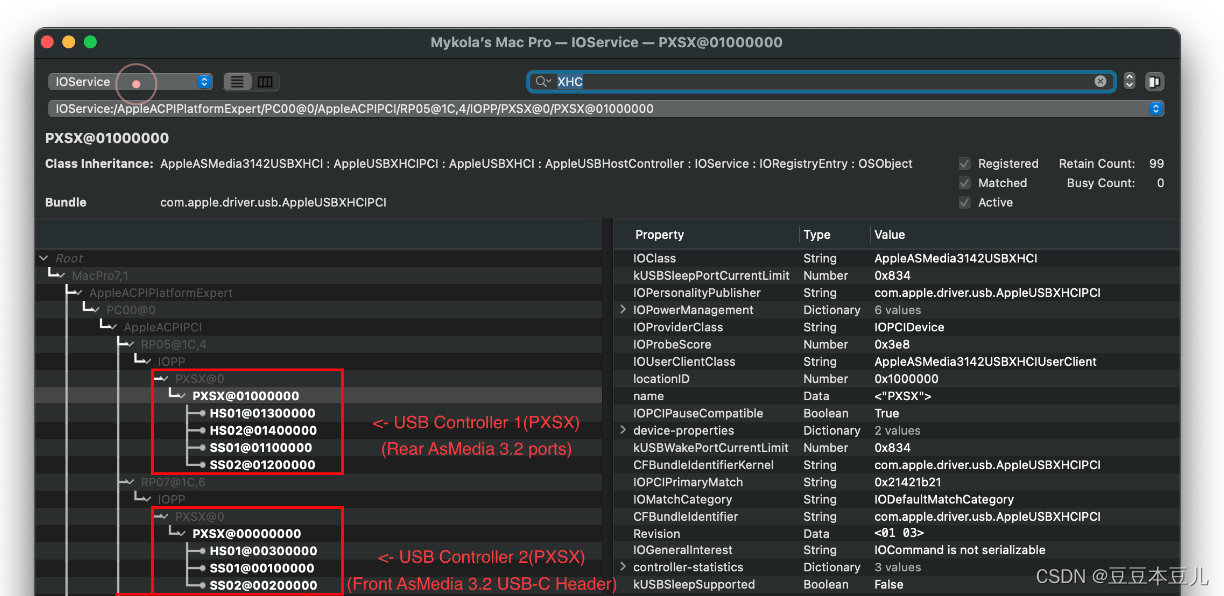Switch to column browser view mode
This screenshot has width=1224, height=596.
click(x=265, y=82)
